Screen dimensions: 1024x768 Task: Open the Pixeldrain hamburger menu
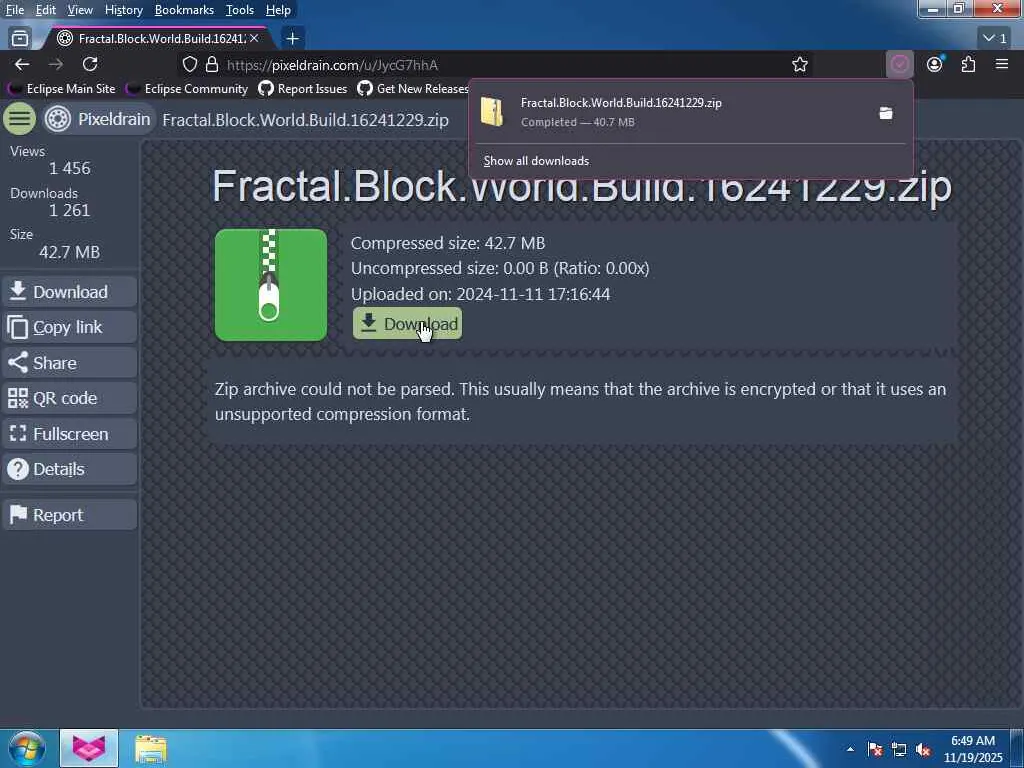coord(20,119)
